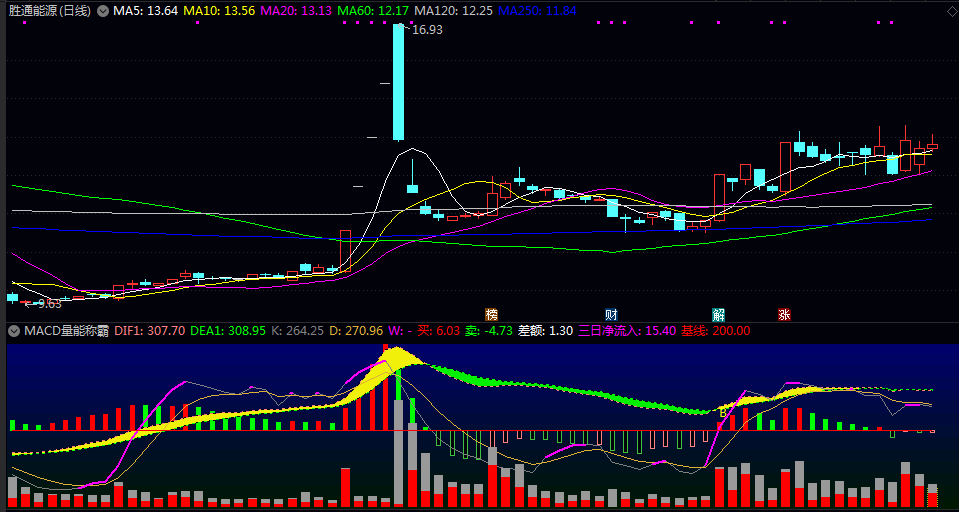This screenshot has width=959, height=512.
Task: Click the 财 marker below the chart
Action: 611,315
